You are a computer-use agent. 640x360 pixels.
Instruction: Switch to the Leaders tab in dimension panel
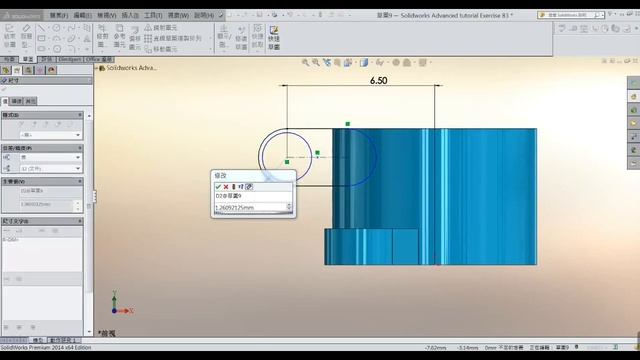click(x=17, y=101)
